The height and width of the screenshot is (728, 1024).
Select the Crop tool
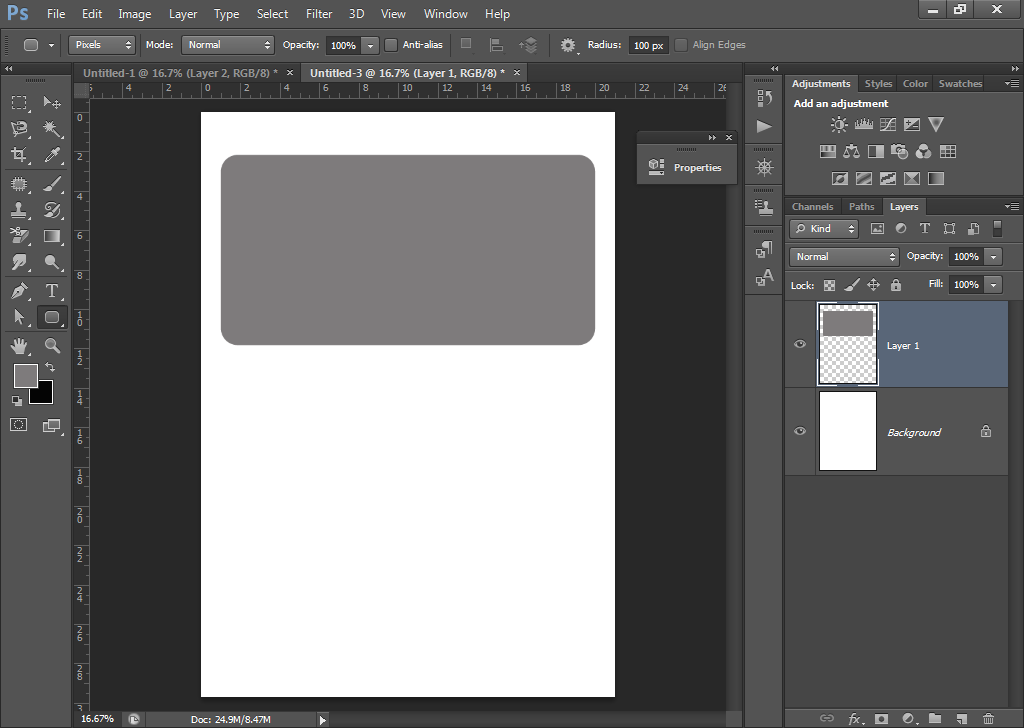(20, 155)
